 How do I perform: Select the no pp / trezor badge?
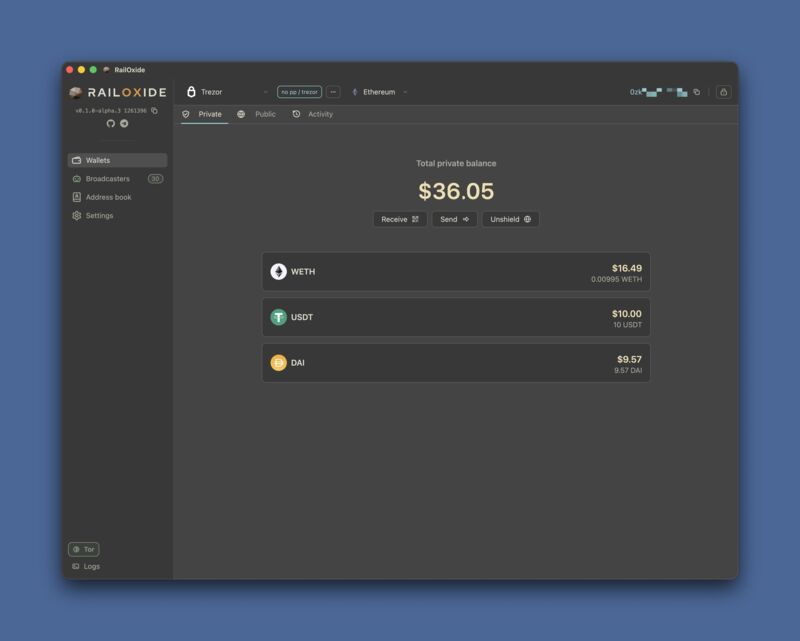[x=299, y=92]
